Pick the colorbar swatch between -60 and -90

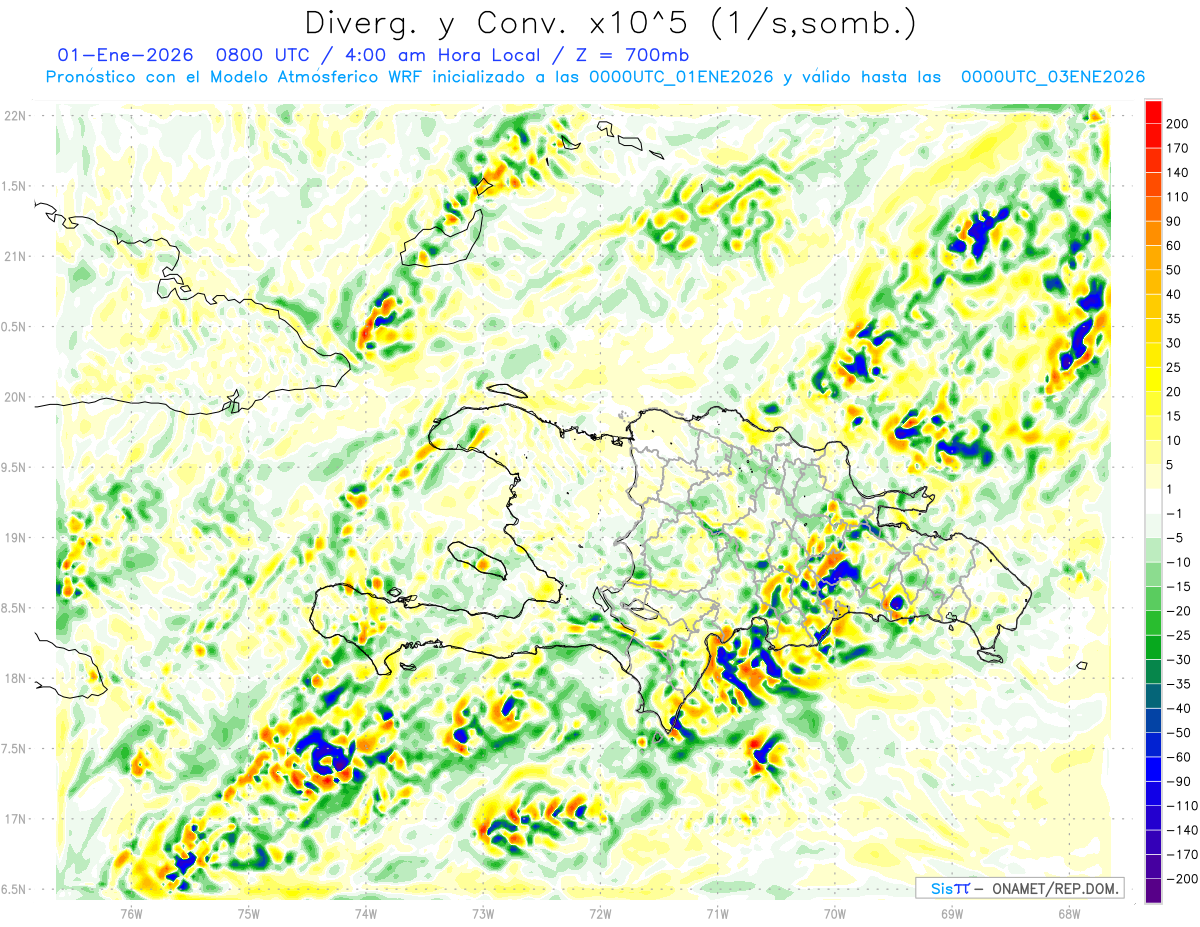point(1153,769)
